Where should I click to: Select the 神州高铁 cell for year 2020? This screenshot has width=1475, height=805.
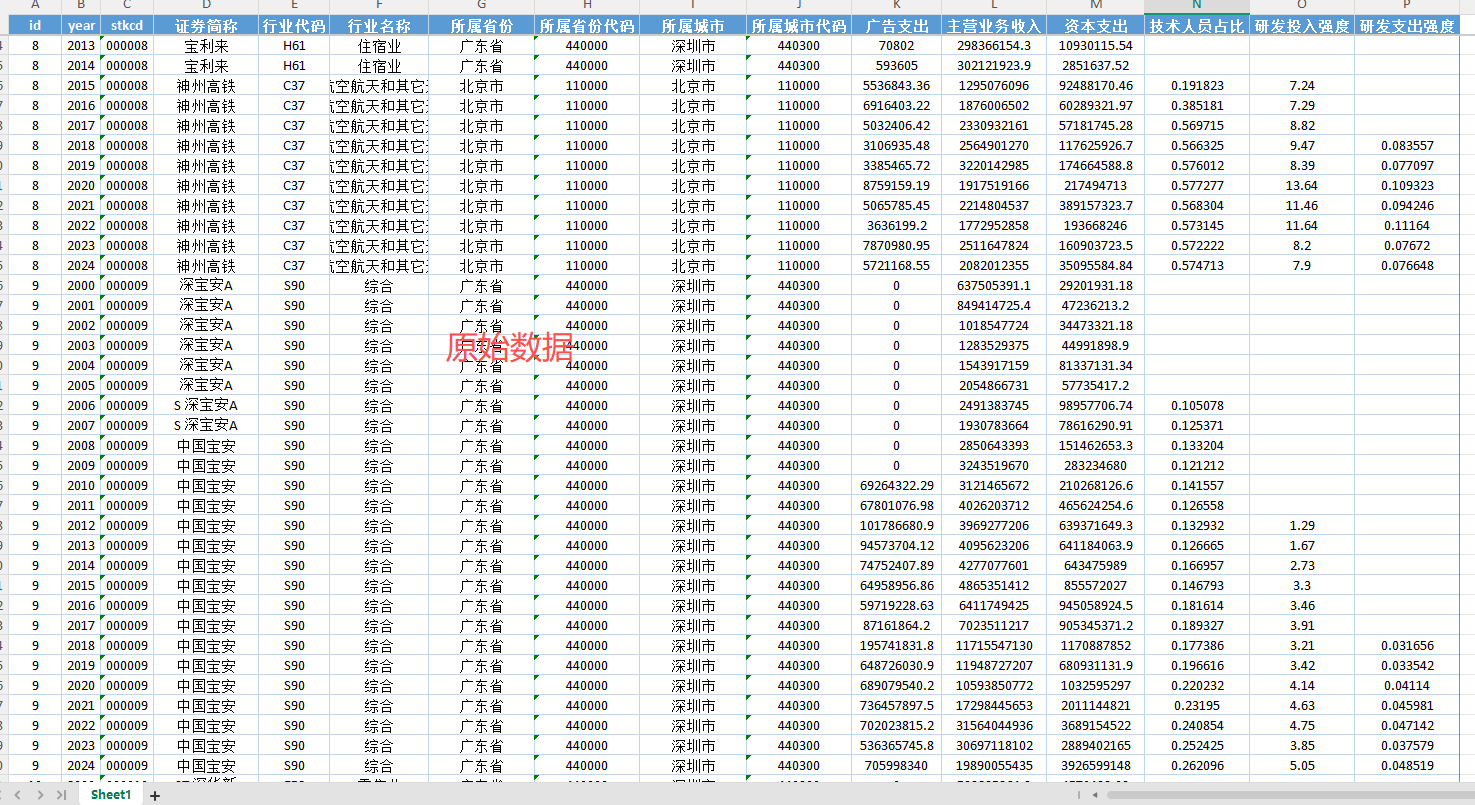pos(206,186)
